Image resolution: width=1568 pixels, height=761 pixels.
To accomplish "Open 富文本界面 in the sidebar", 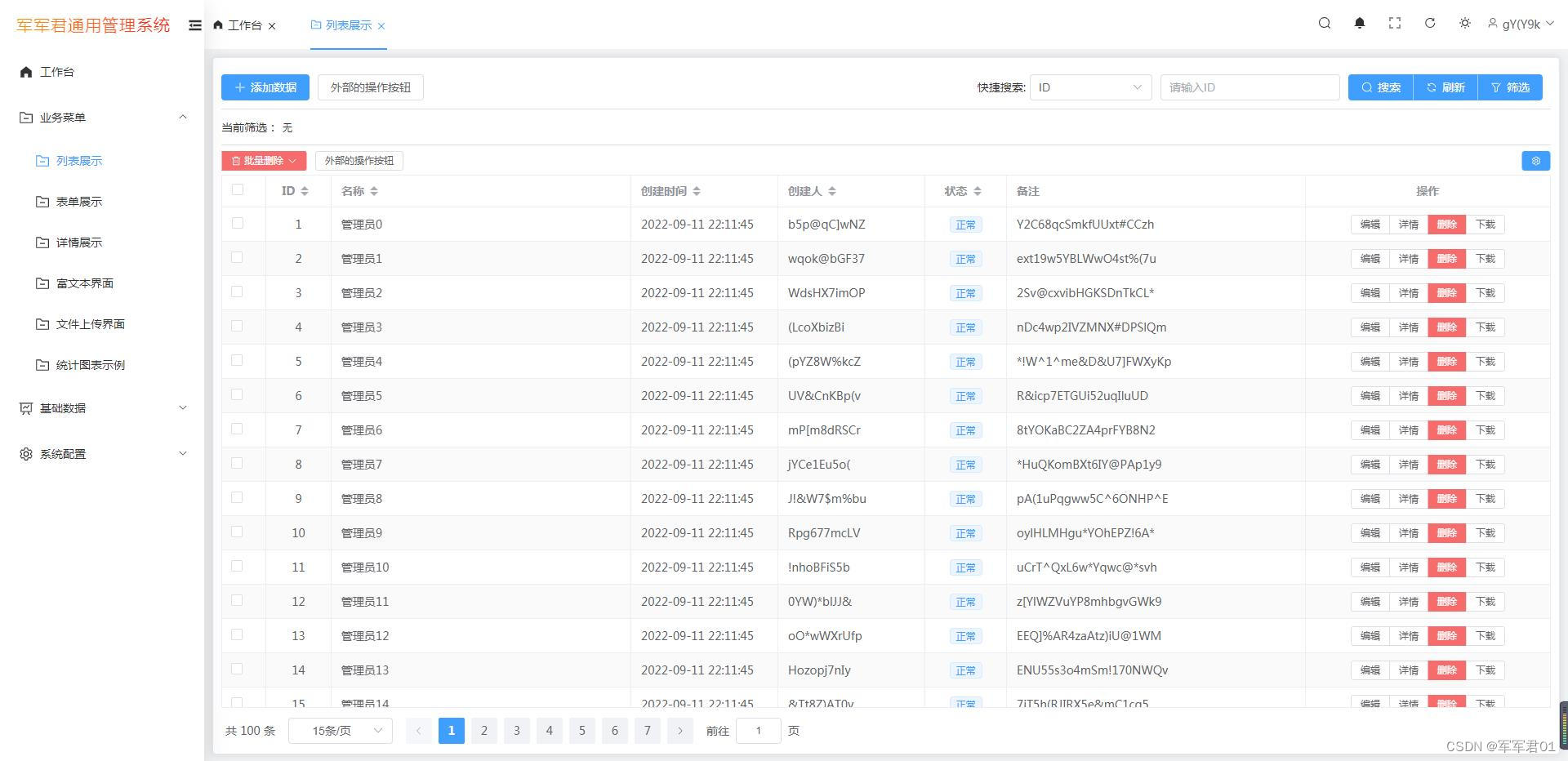I will click(x=102, y=283).
